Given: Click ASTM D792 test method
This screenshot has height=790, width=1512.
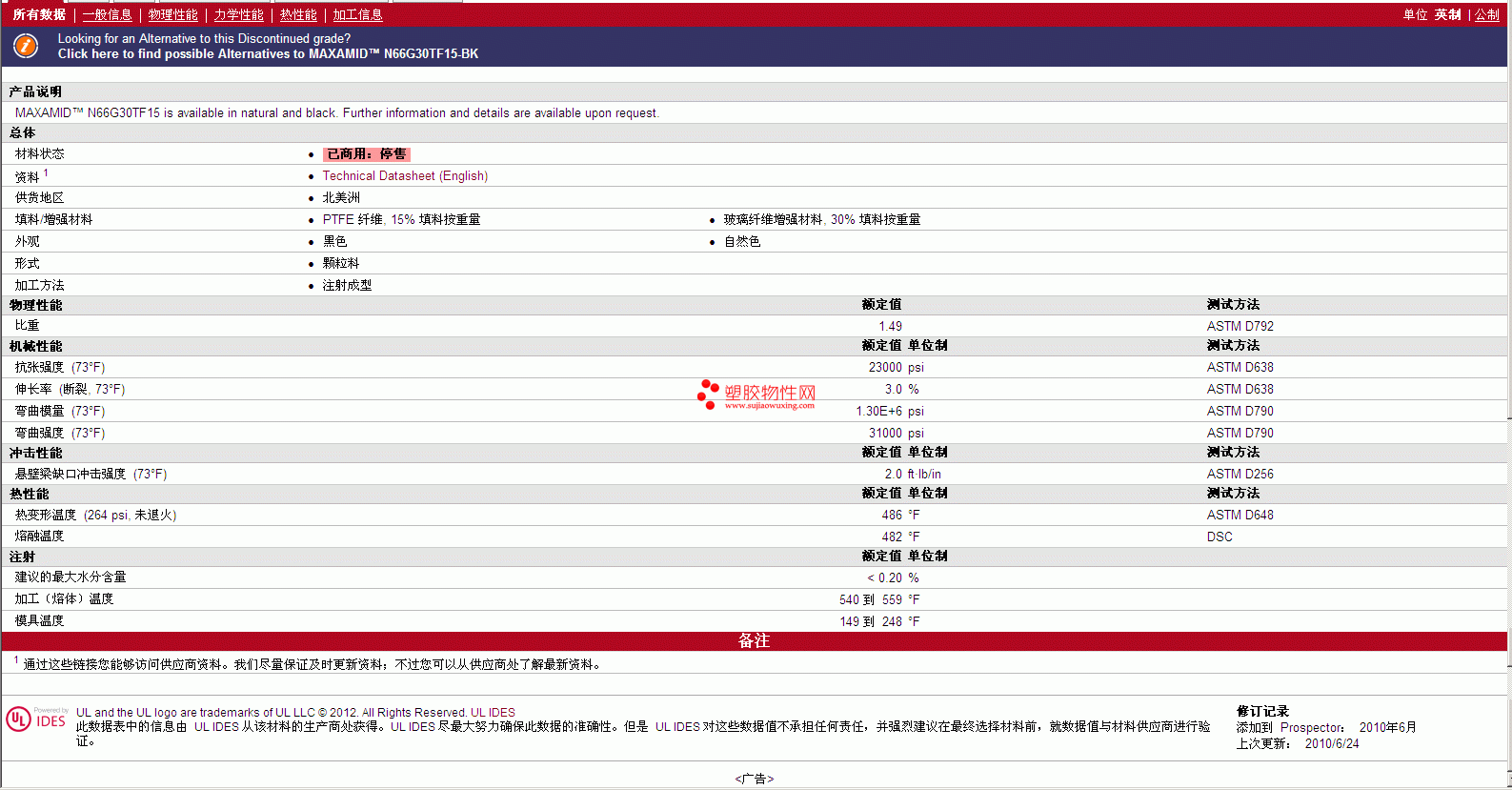Looking at the screenshot, I should click(x=1240, y=326).
